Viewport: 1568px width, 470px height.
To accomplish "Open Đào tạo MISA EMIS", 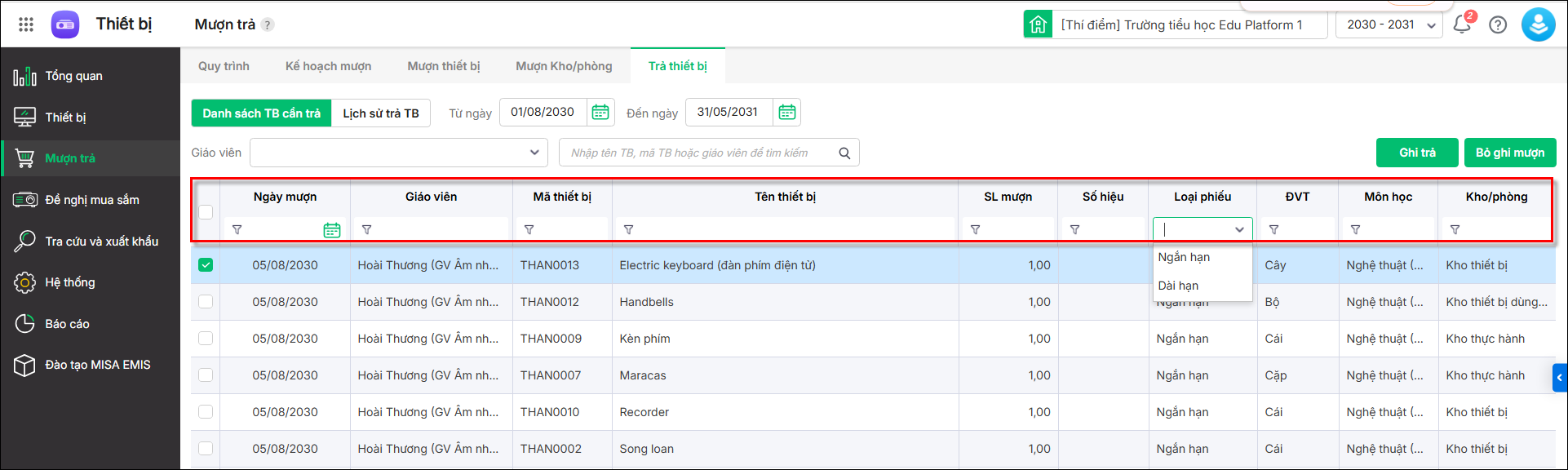I will click(x=90, y=365).
